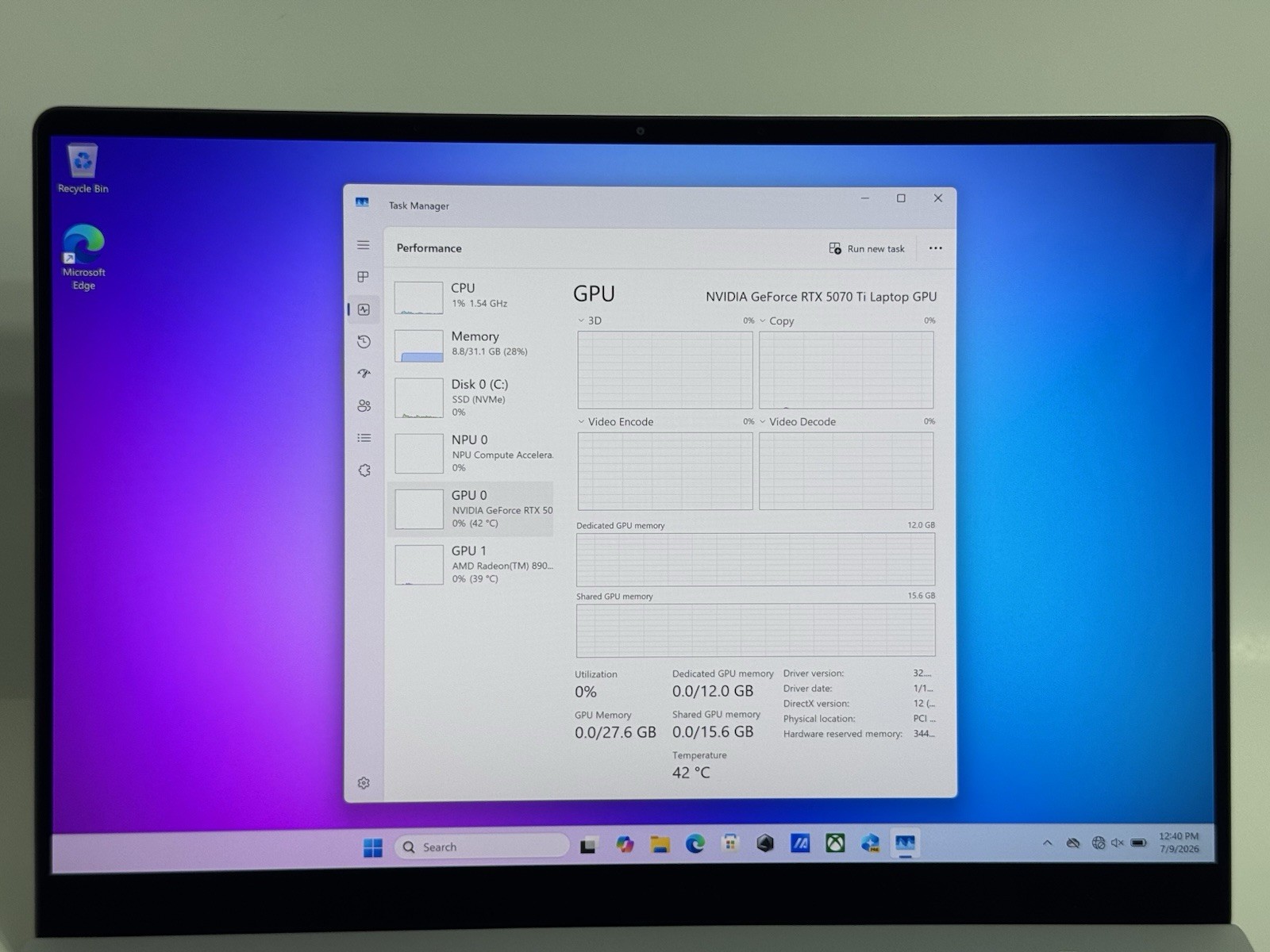Select the Microsoft Edge desktop shortcut
The image size is (1270, 952).
point(83,258)
